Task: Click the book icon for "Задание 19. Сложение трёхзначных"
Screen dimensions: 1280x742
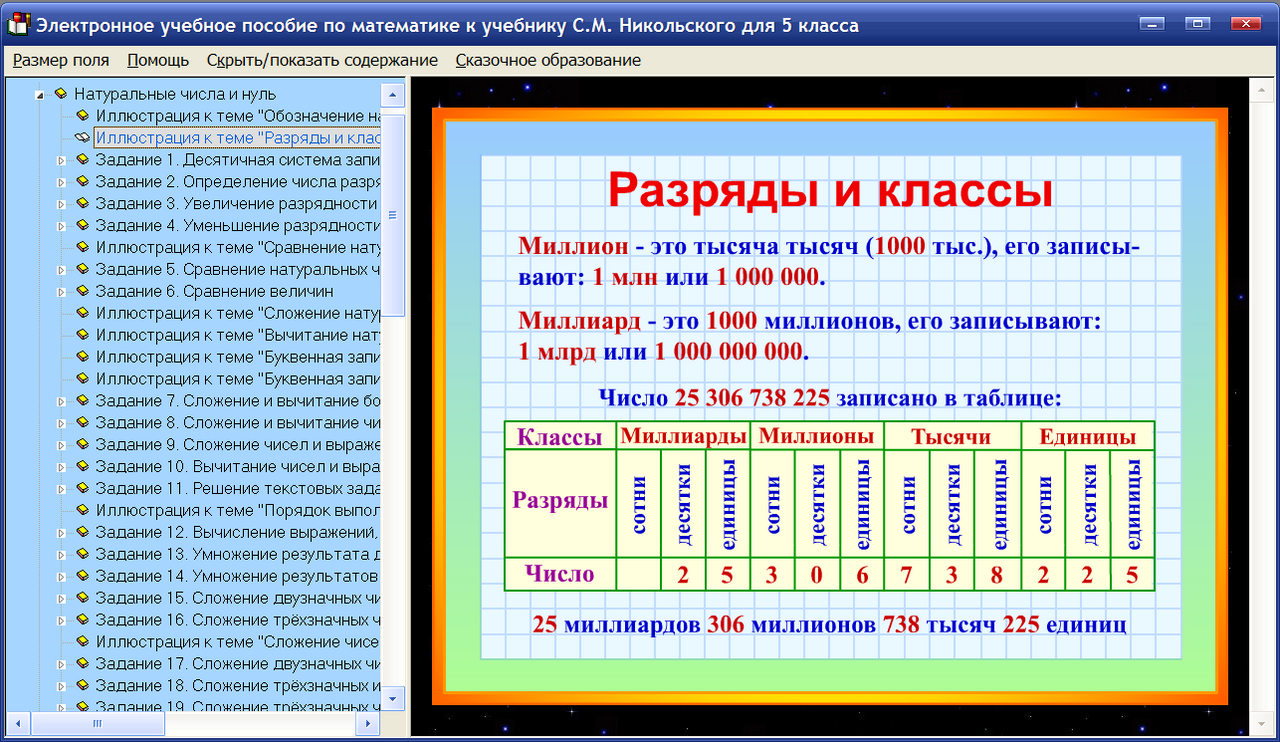Action: 83,705
